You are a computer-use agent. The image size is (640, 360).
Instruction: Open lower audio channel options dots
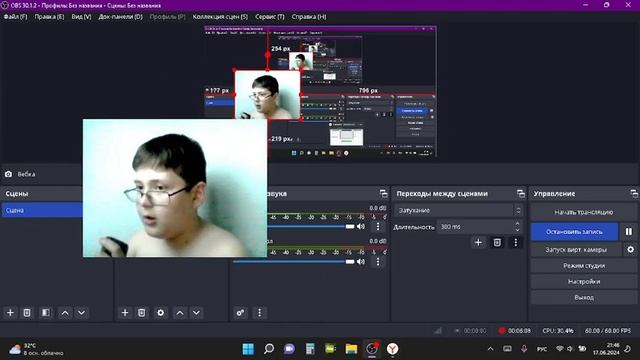378,262
